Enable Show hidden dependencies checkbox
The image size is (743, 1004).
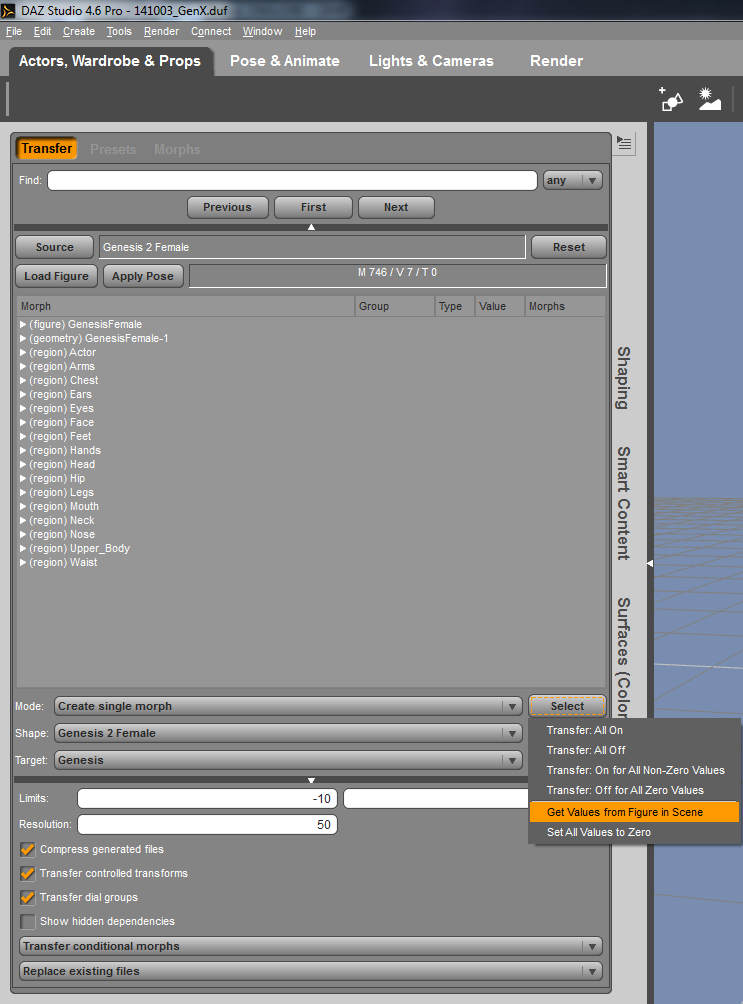click(28, 921)
